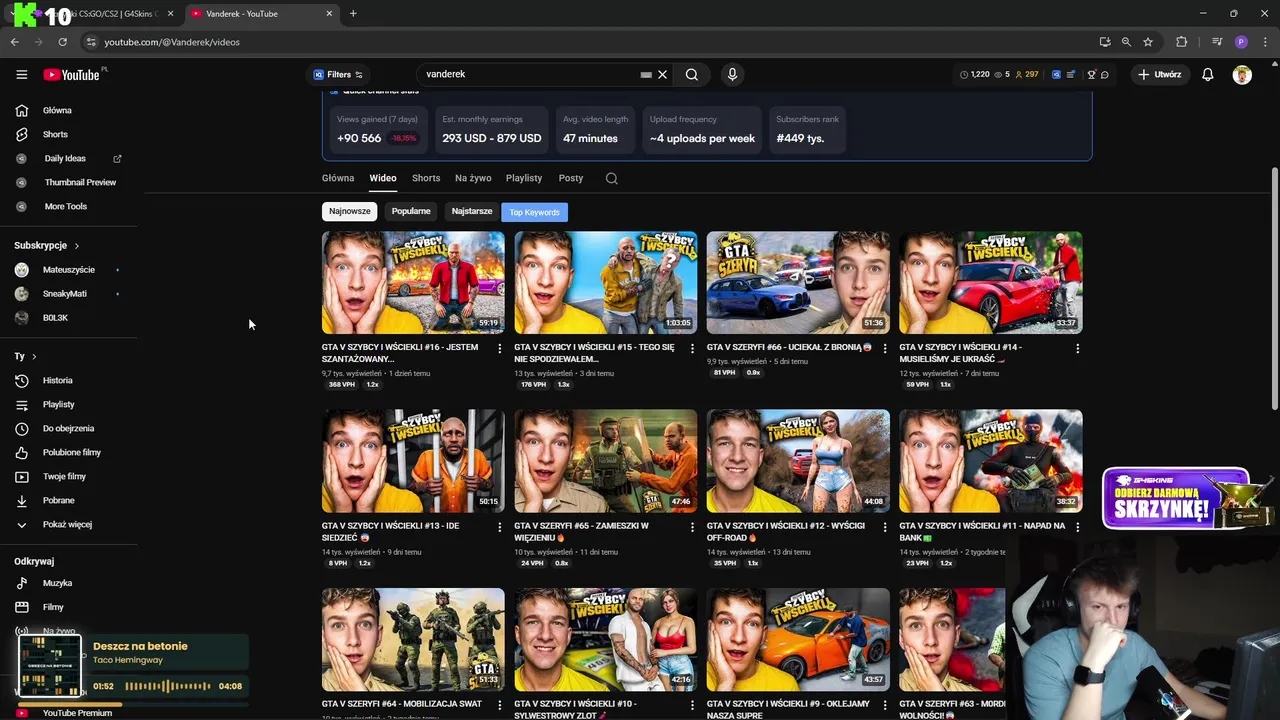The image size is (1280, 720).
Task: Open the Chrome three-dot menu
Action: 1266,42
